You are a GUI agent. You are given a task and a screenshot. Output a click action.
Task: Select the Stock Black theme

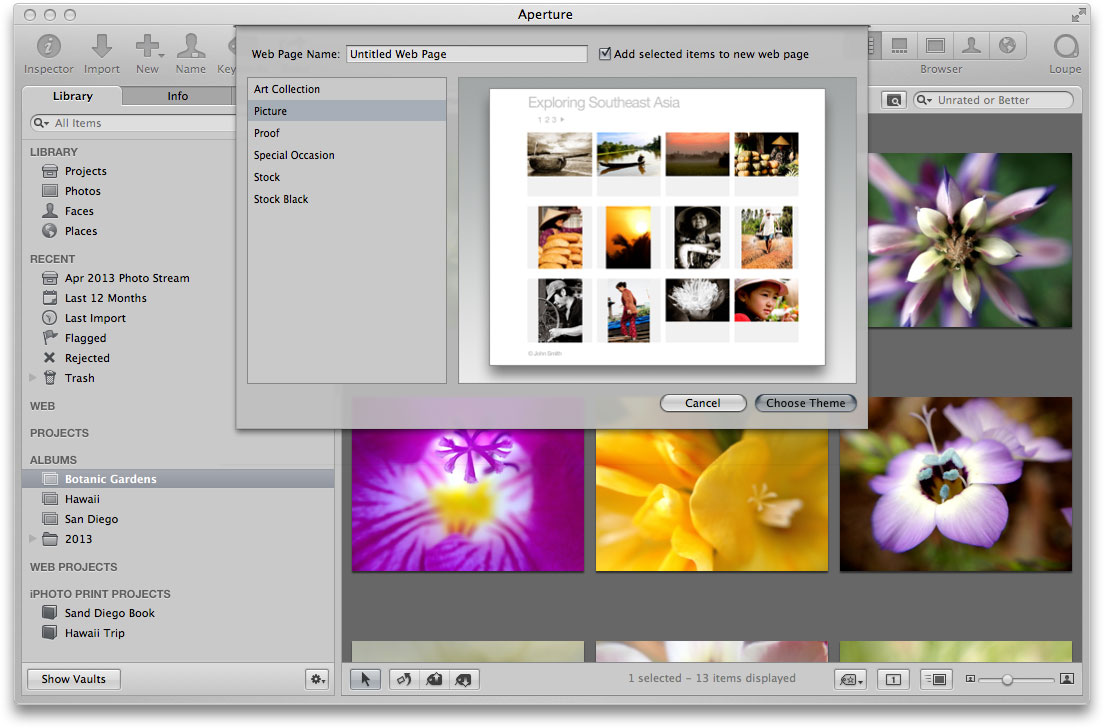coord(281,199)
